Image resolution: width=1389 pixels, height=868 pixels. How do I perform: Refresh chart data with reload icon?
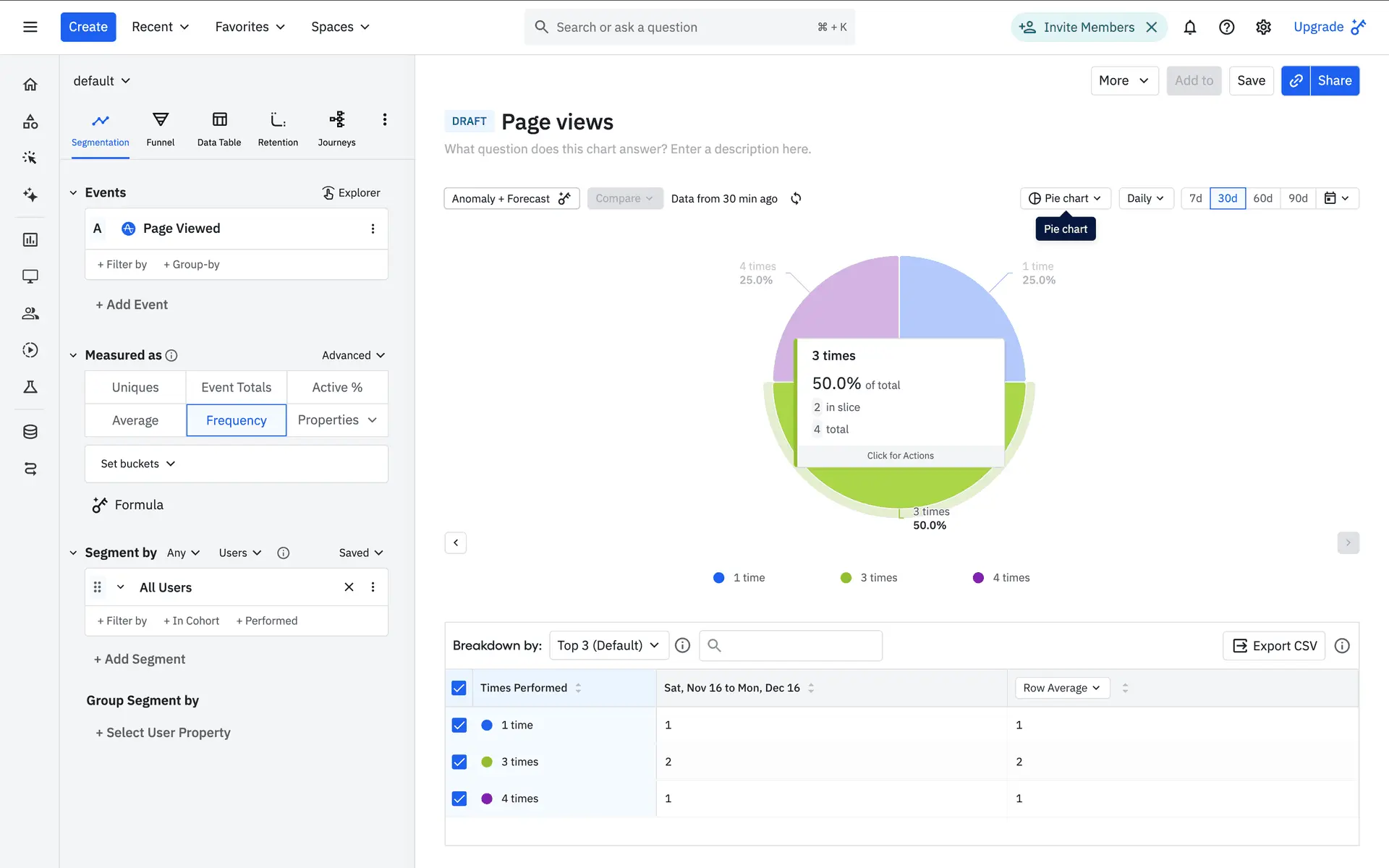[796, 198]
